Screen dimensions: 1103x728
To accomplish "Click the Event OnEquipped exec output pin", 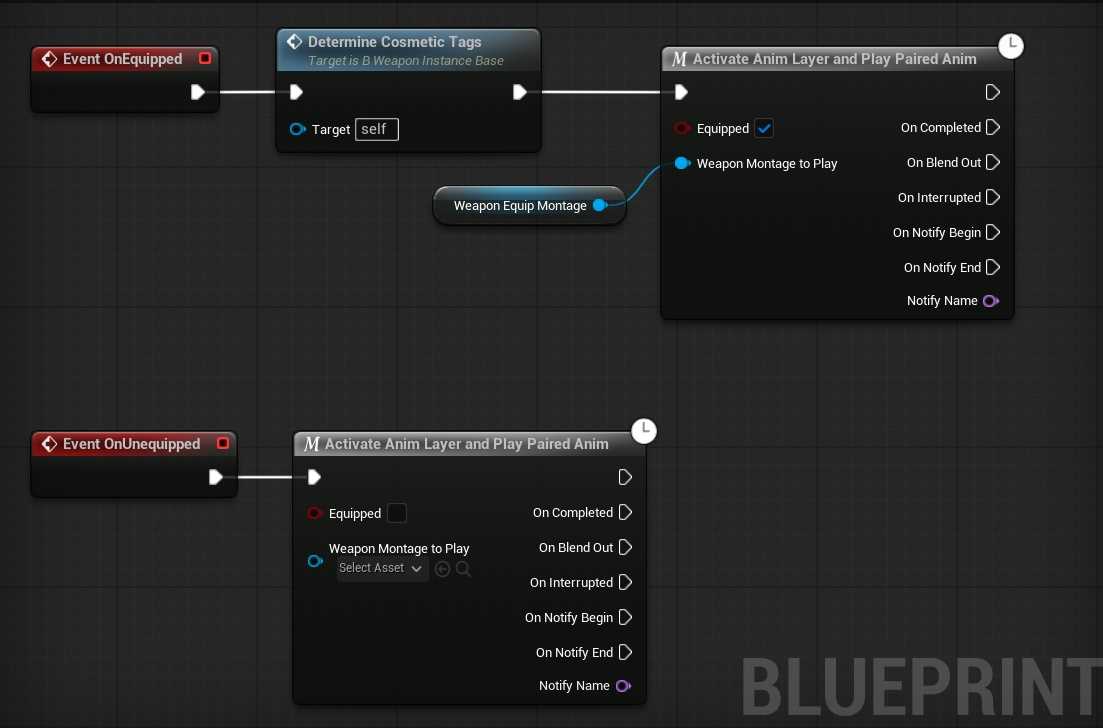I will pos(198,92).
